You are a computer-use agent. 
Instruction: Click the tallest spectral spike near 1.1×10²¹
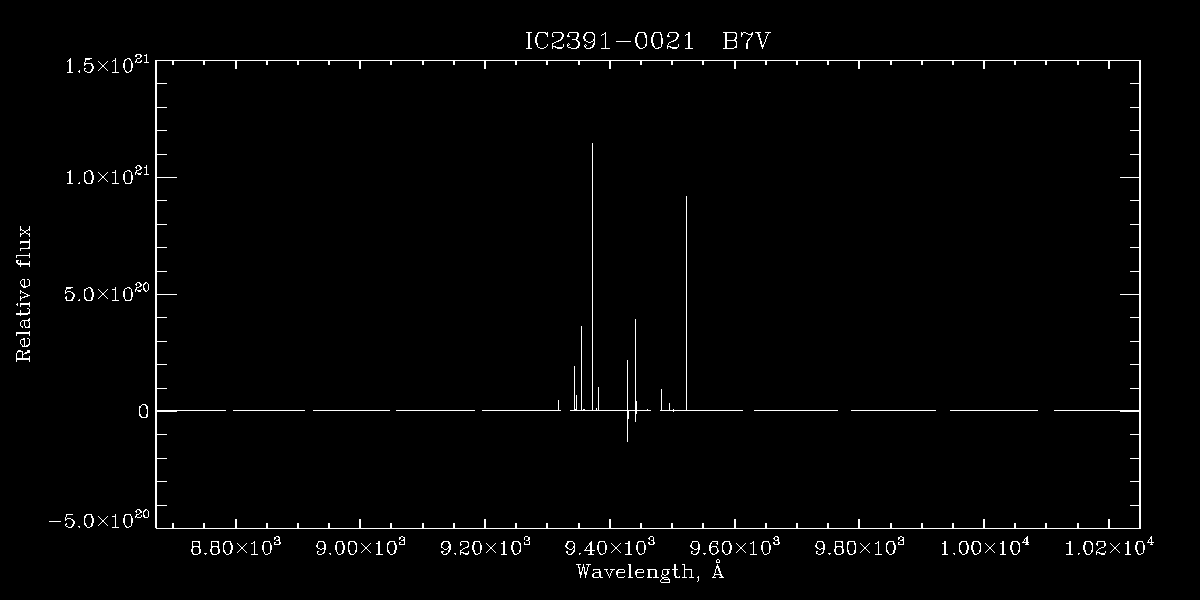[x=592, y=277]
